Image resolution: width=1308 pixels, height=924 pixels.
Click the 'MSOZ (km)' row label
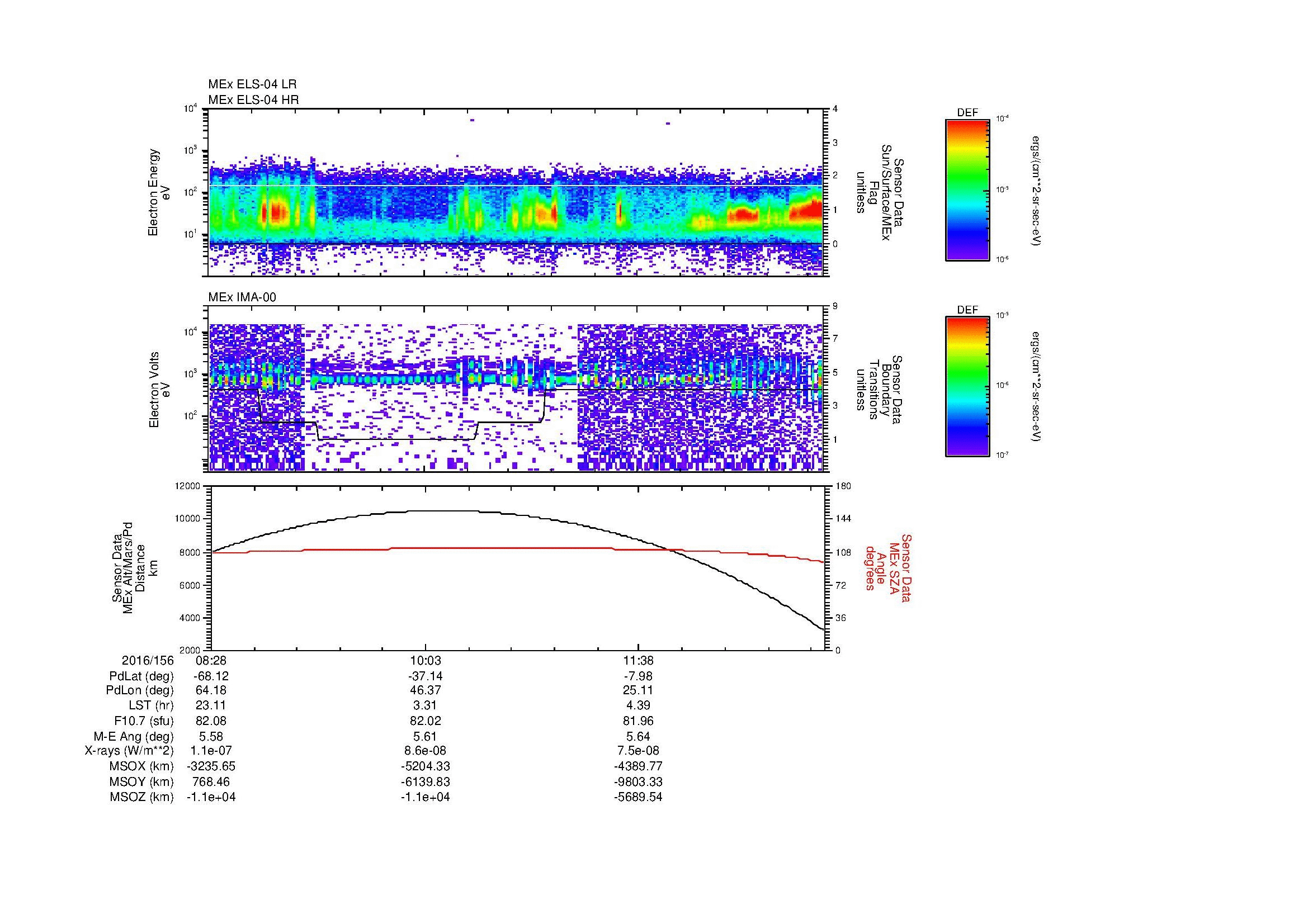click(141, 797)
